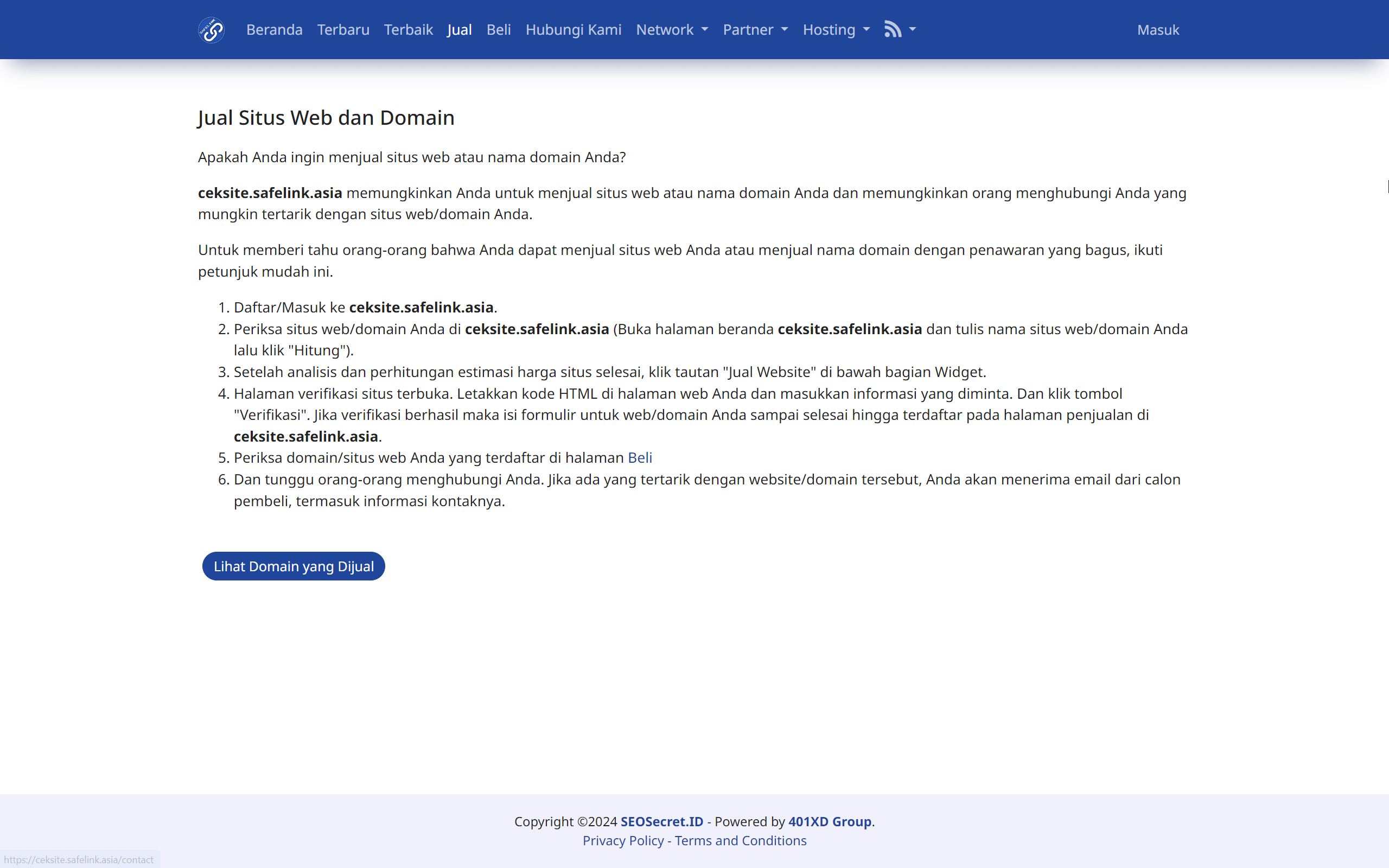The height and width of the screenshot is (868, 1389).
Task: Open the Hosting dropdown menu
Action: click(x=836, y=29)
